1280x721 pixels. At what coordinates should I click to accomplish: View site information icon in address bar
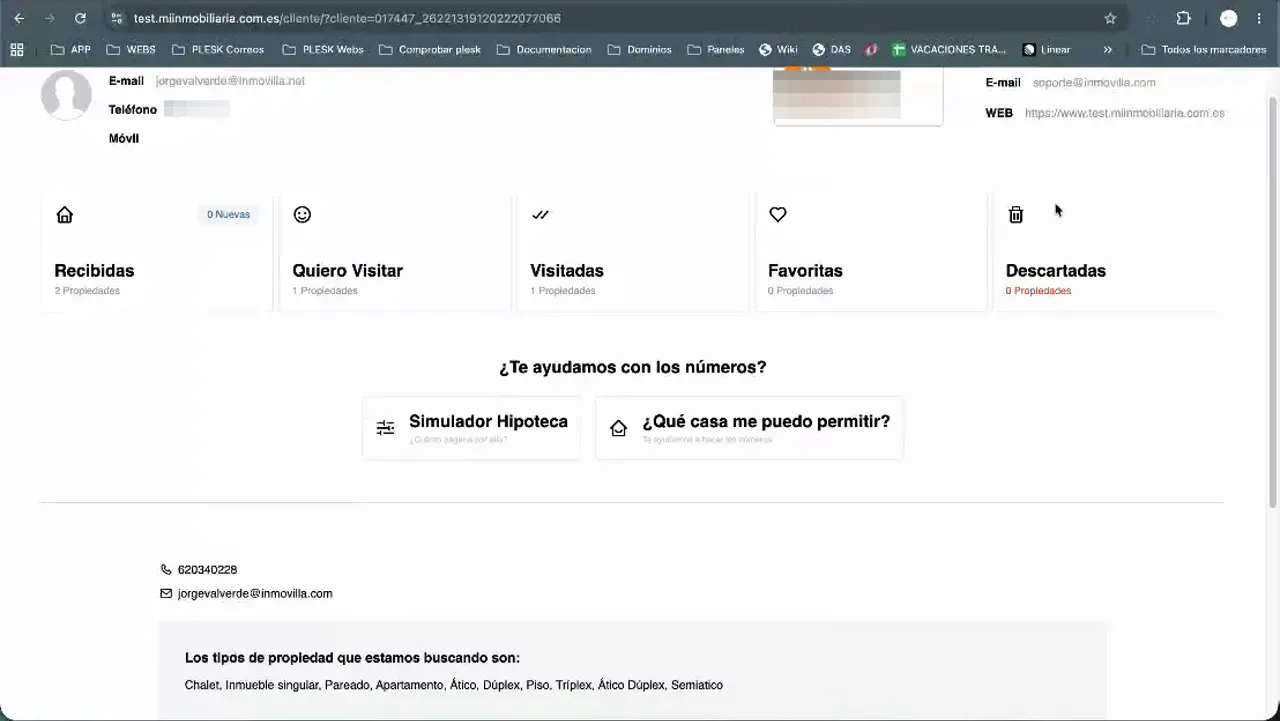click(116, 18)
